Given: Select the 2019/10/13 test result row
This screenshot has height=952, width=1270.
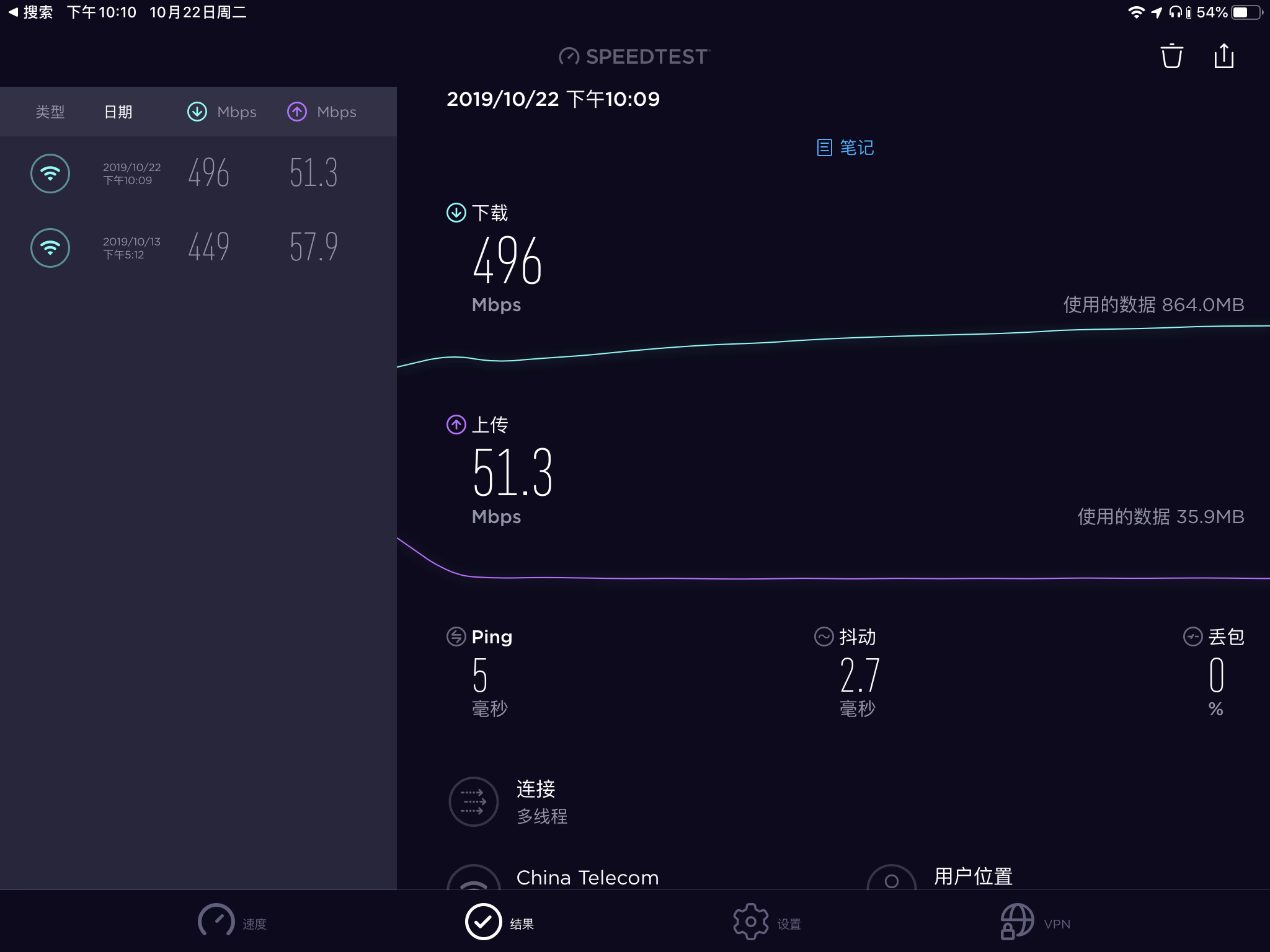Looking at the screenshot, I should [x=198, y=248].
